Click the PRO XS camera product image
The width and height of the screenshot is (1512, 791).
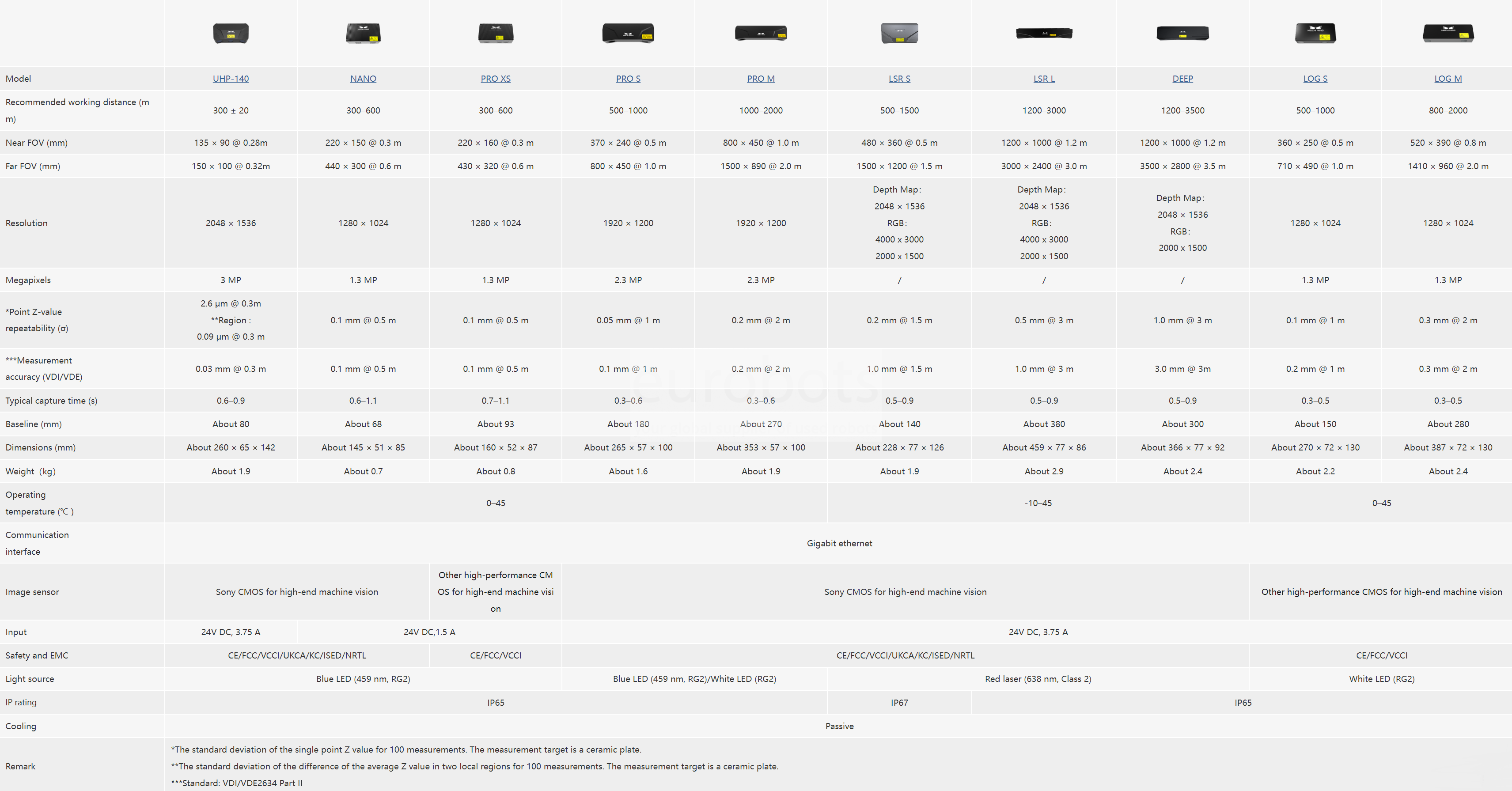[496, 34]
